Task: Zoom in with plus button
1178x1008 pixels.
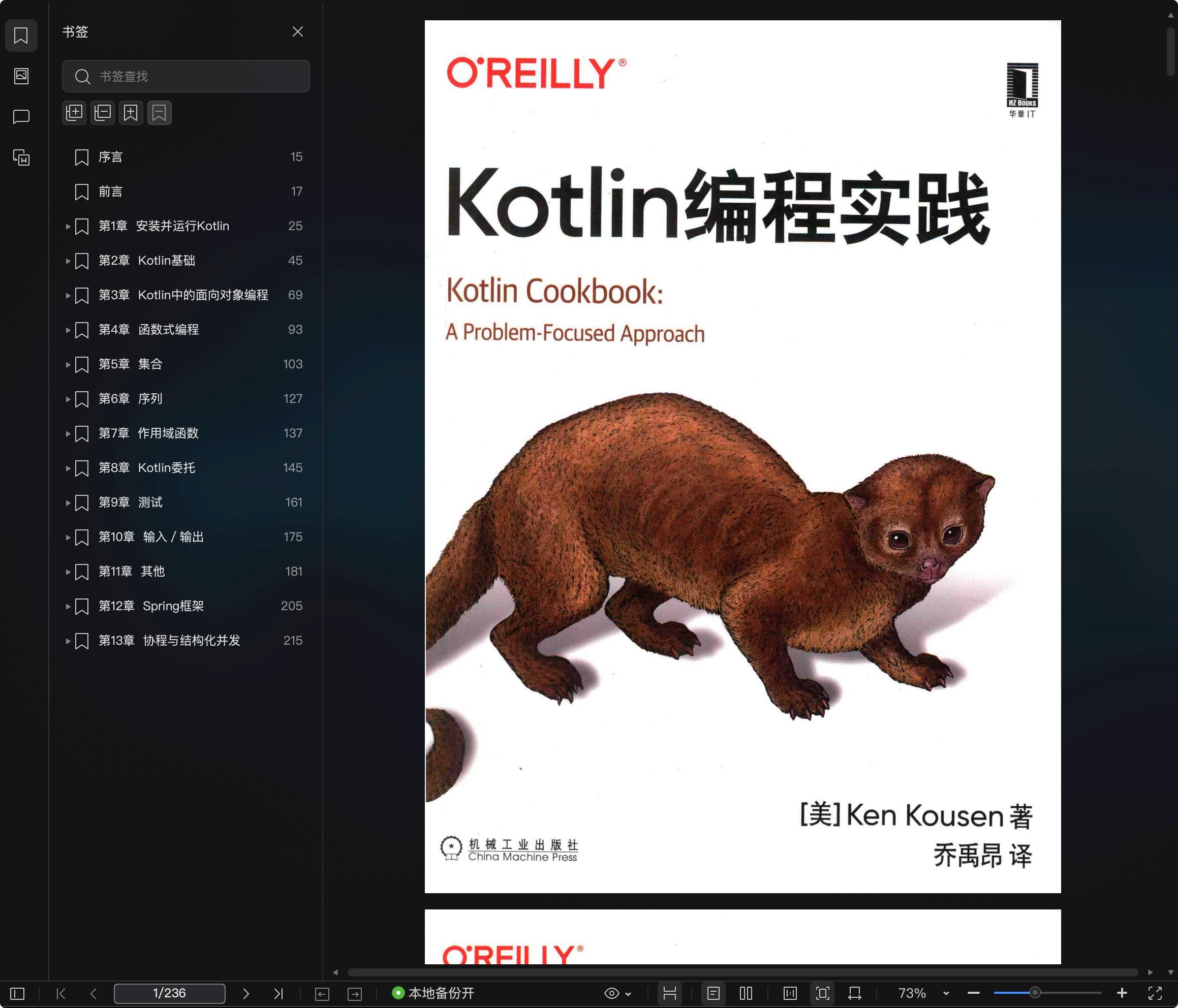Action: pos(1122,993)
